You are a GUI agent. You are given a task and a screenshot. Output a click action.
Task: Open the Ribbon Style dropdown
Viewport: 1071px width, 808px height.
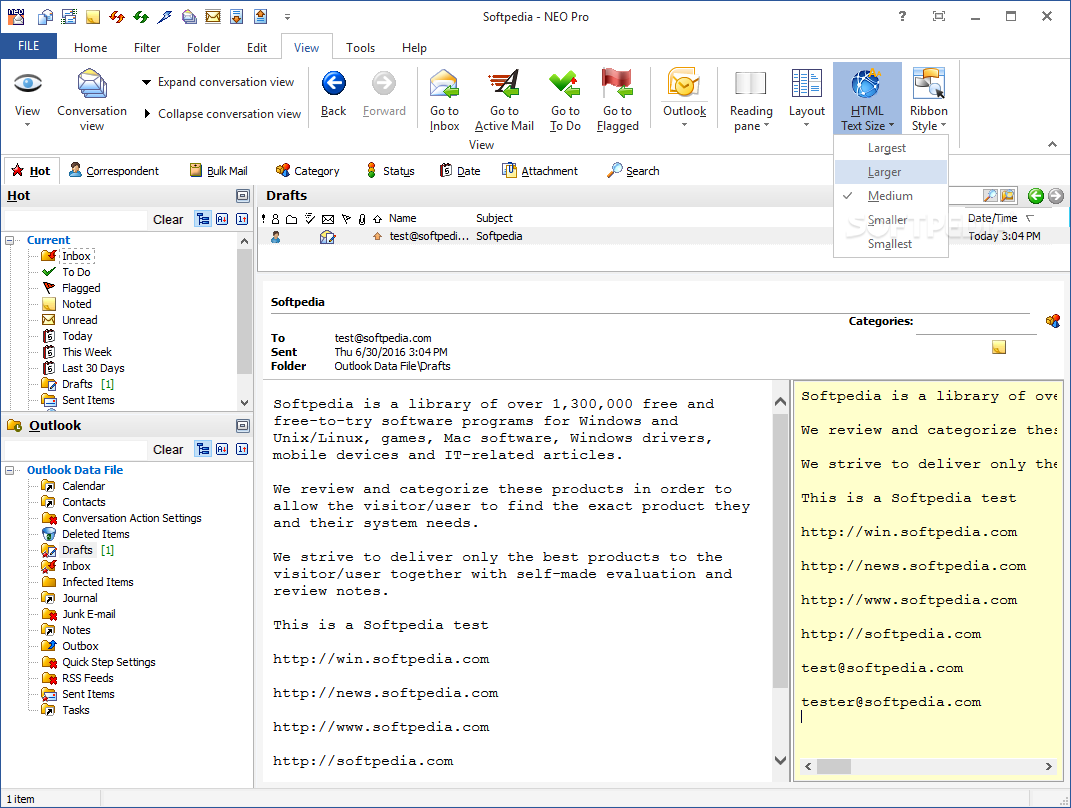click(x=928, y=99)
